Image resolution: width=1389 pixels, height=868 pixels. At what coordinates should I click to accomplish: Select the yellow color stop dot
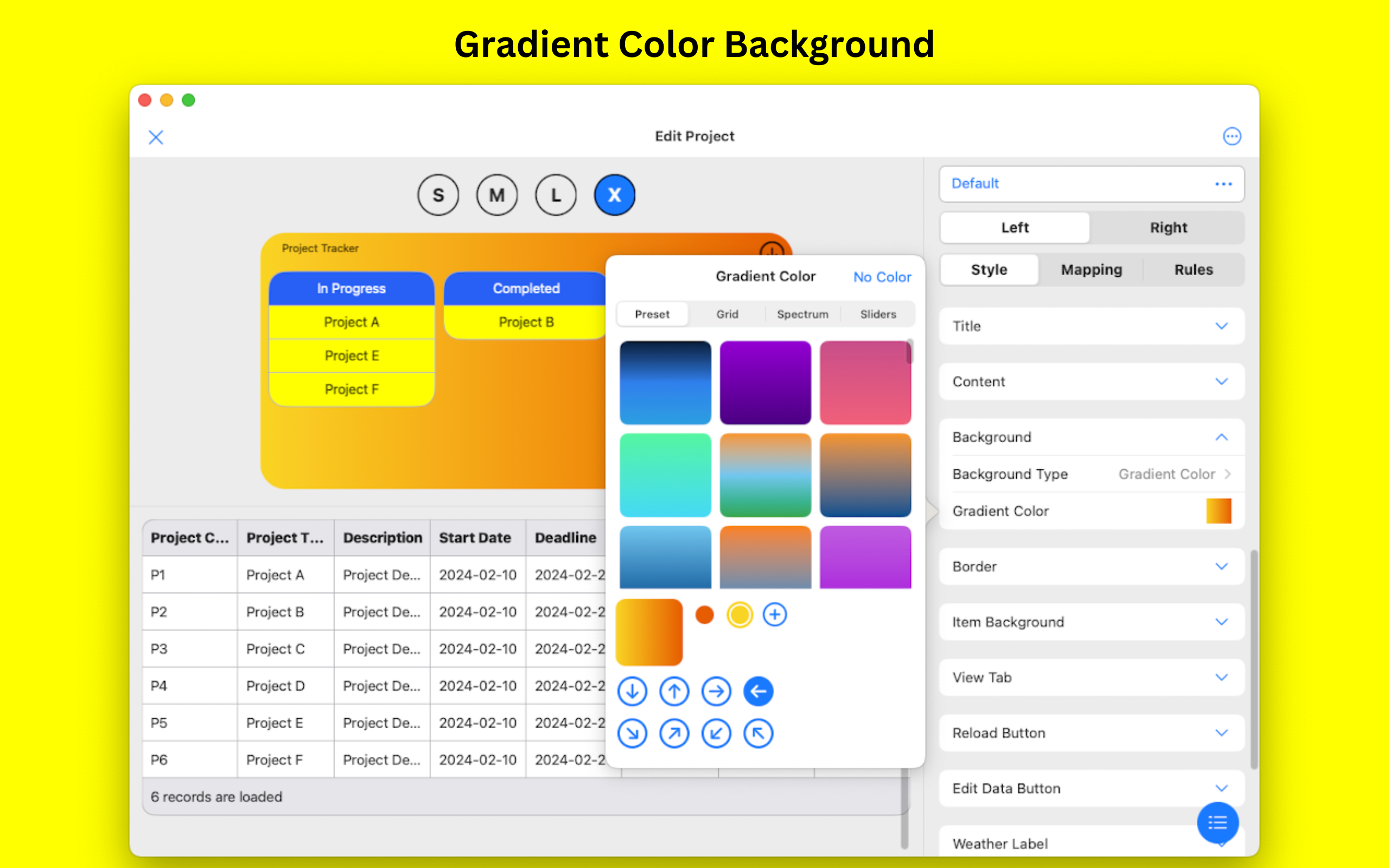click(x=740, y=615)
